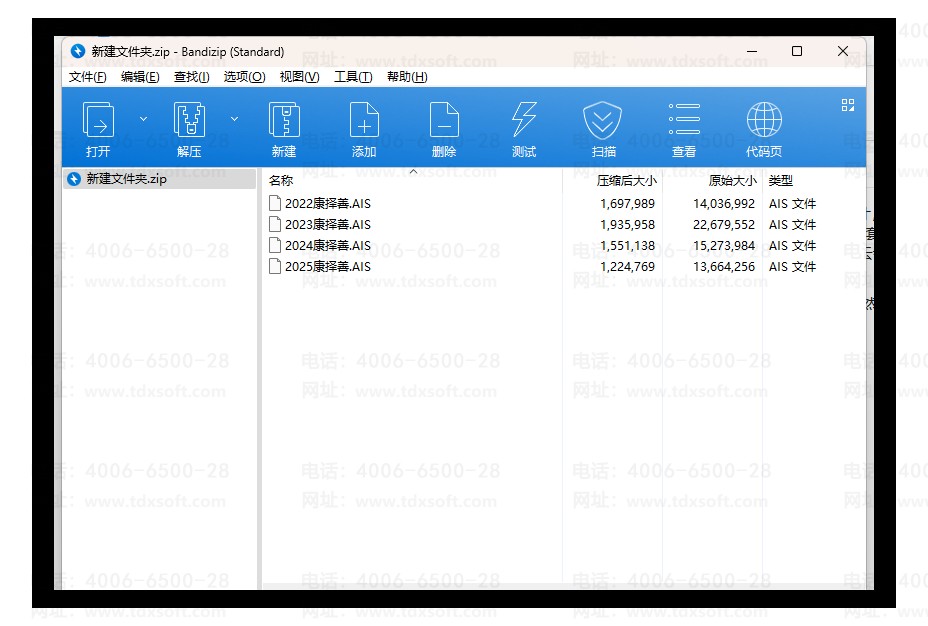Select the file 2023康择善.AIS
This screenshot has height=626, width=928.
coord(327,225)
